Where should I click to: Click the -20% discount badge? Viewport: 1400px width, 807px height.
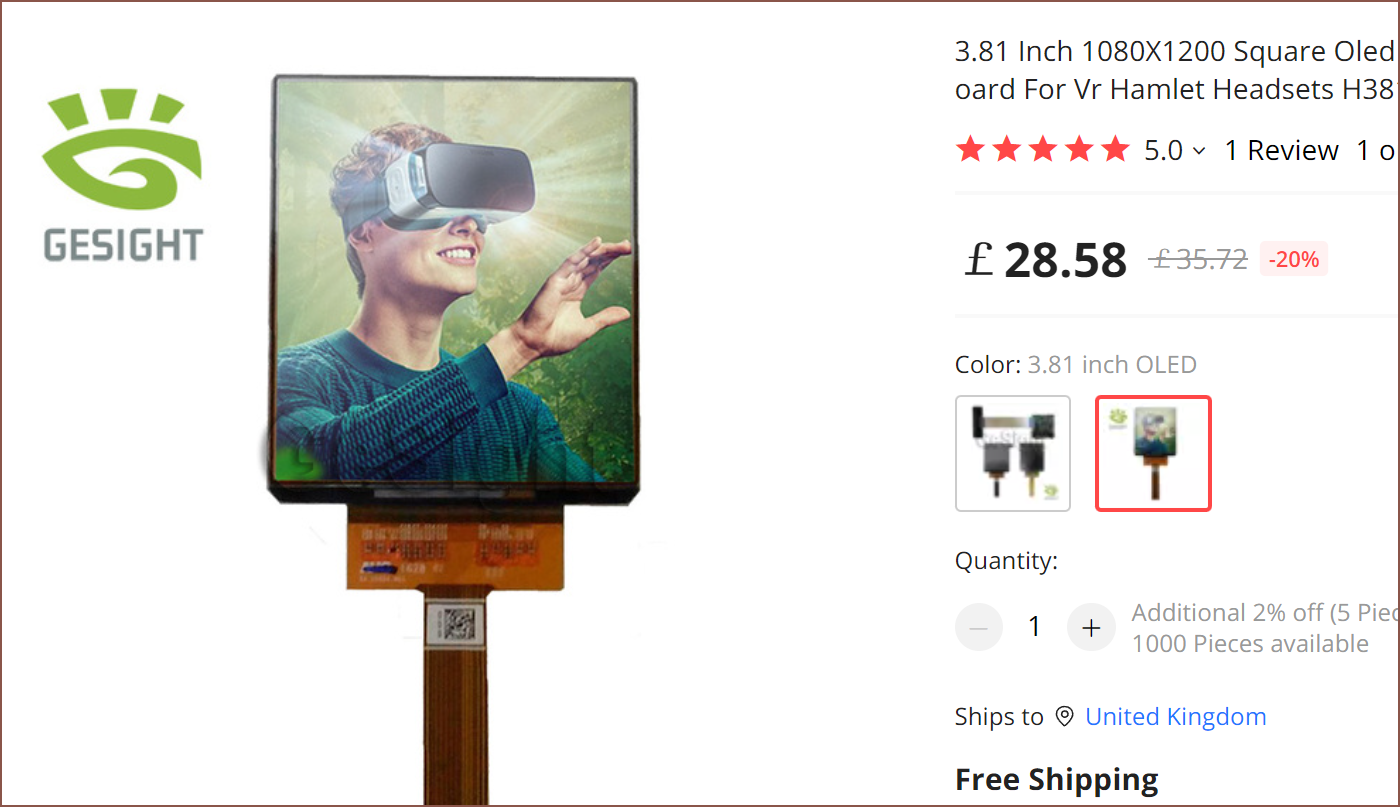coord(1294,259)
